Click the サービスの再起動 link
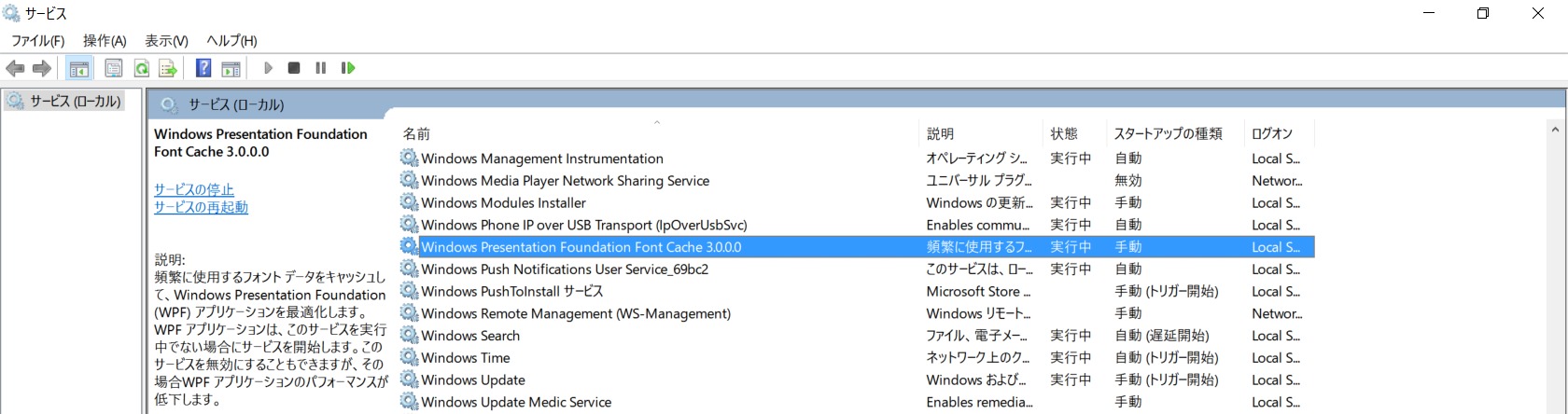The image size is (1568, 414). pos(201,207)
